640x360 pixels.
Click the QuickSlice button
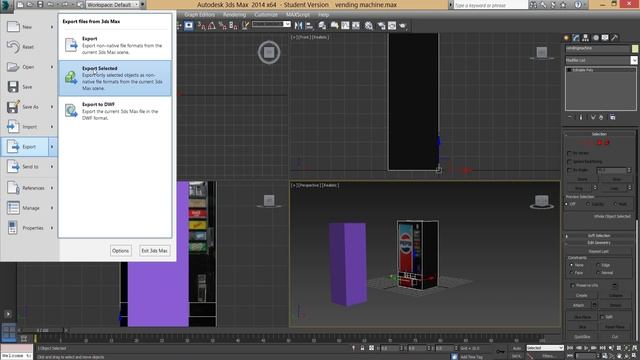pyautogui.click(x=582, y=337)
